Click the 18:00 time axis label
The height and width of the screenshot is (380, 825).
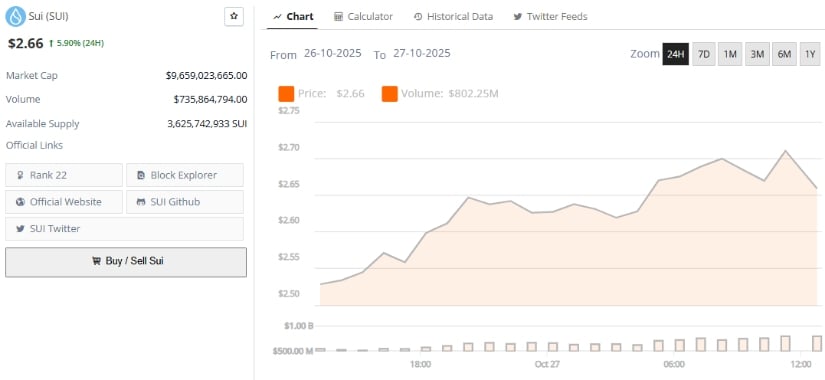point(421,364)
